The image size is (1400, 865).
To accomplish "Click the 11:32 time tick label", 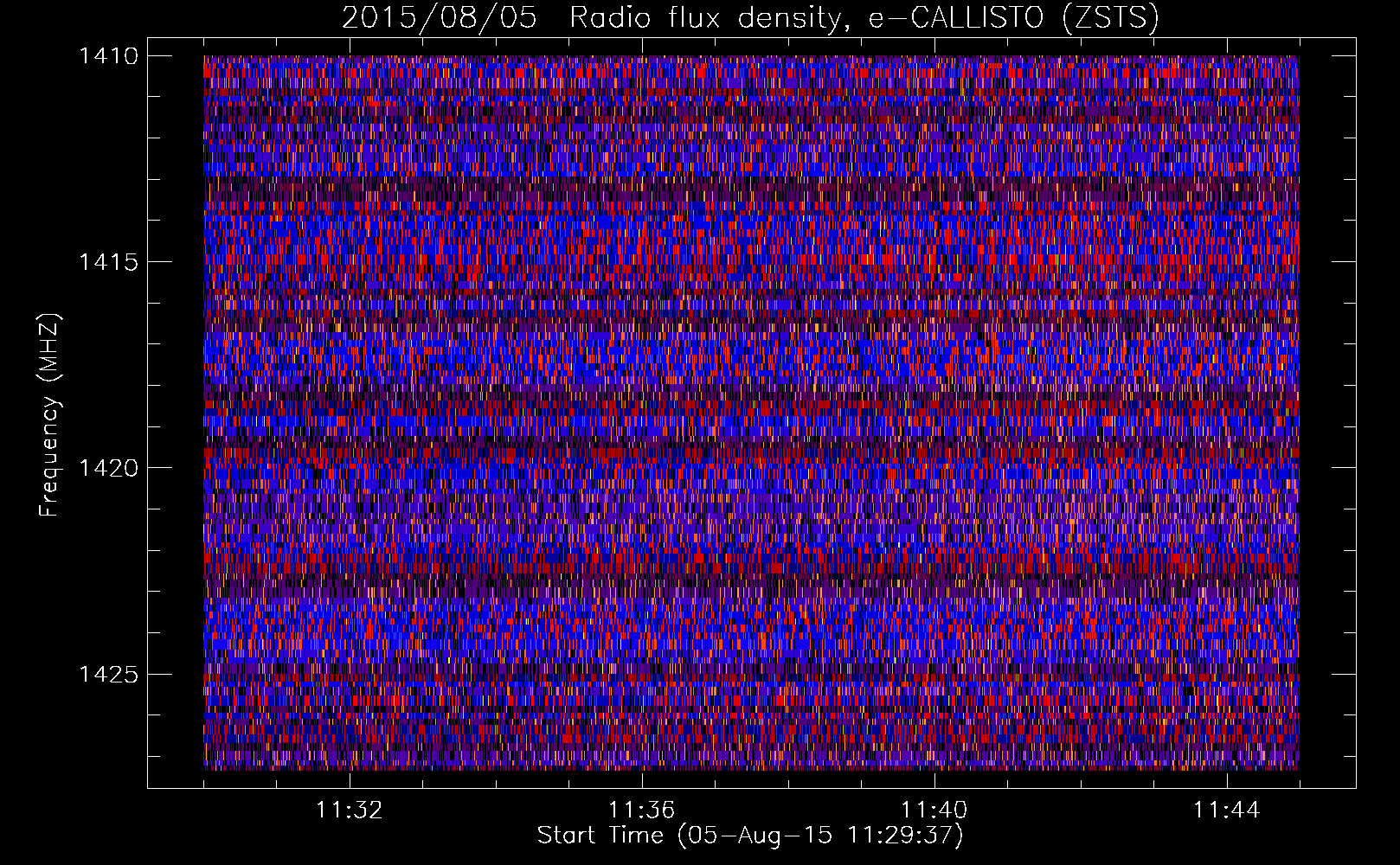I will pos(350,810).
